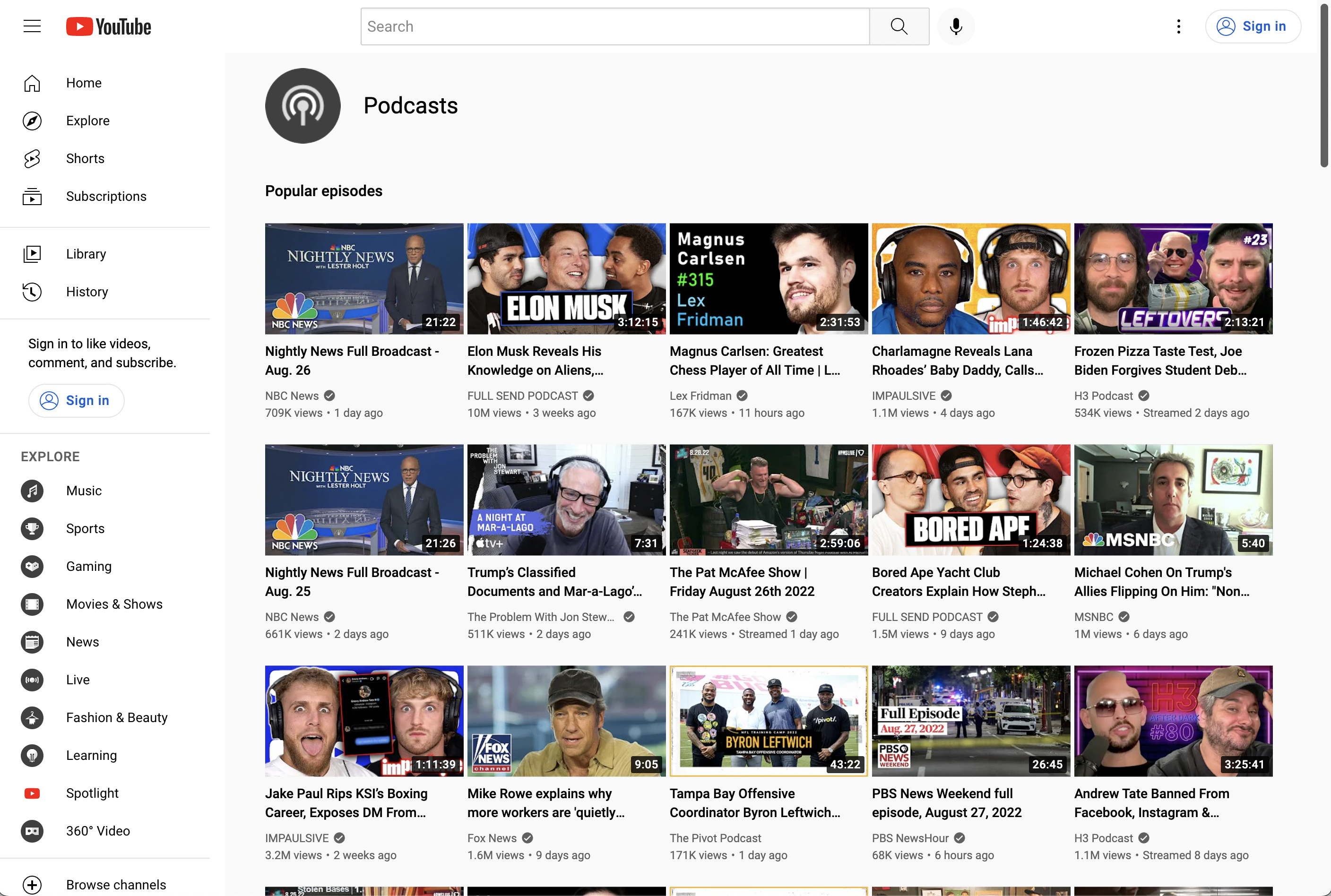The height and width of the screenshot is (896, 1331).
Task: Open Nightly News Aug. 26 thumbnail
Action: coord(364,278)
